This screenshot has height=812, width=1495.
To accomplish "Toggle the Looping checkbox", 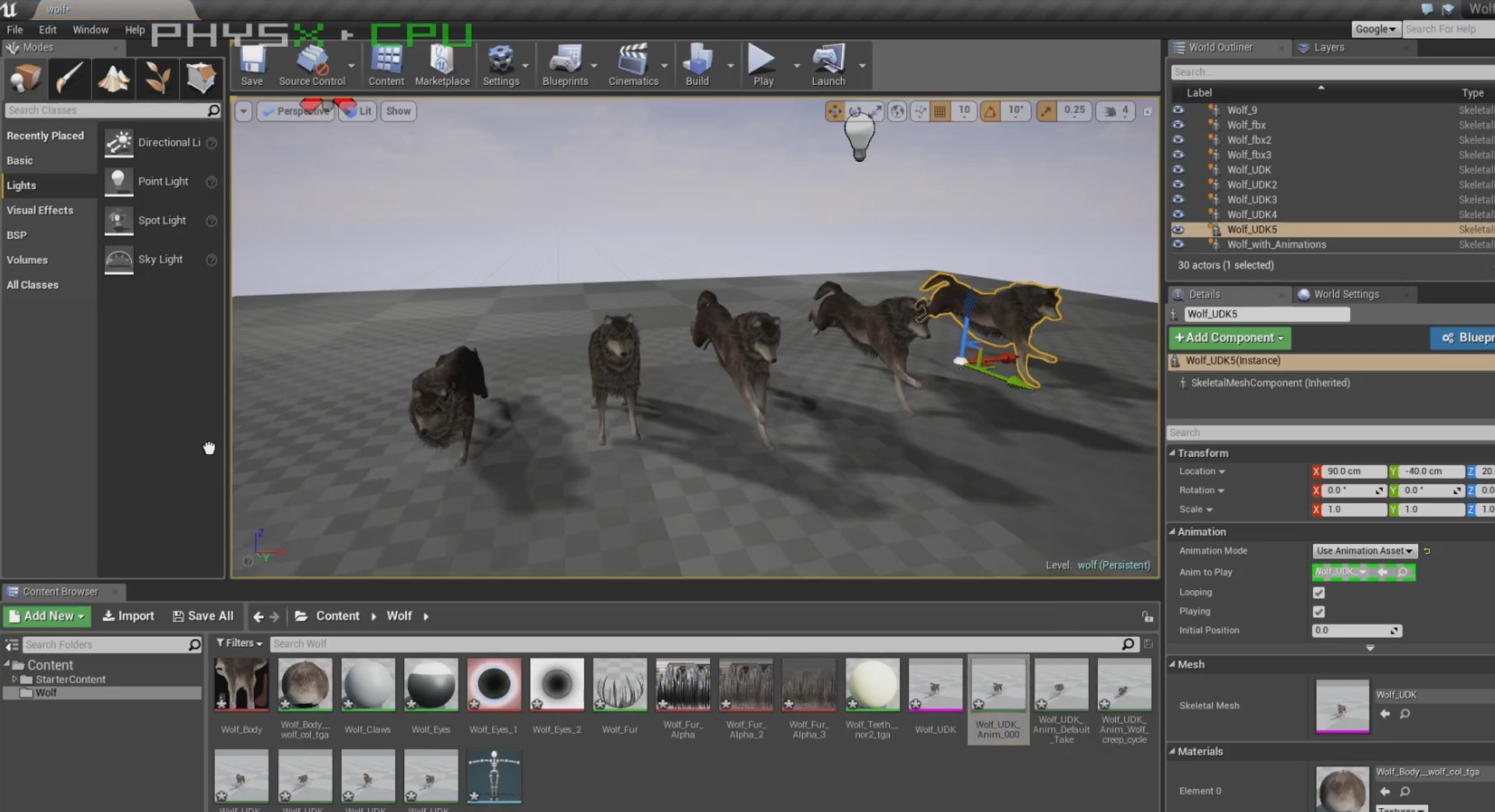I will pos(1318,592).
